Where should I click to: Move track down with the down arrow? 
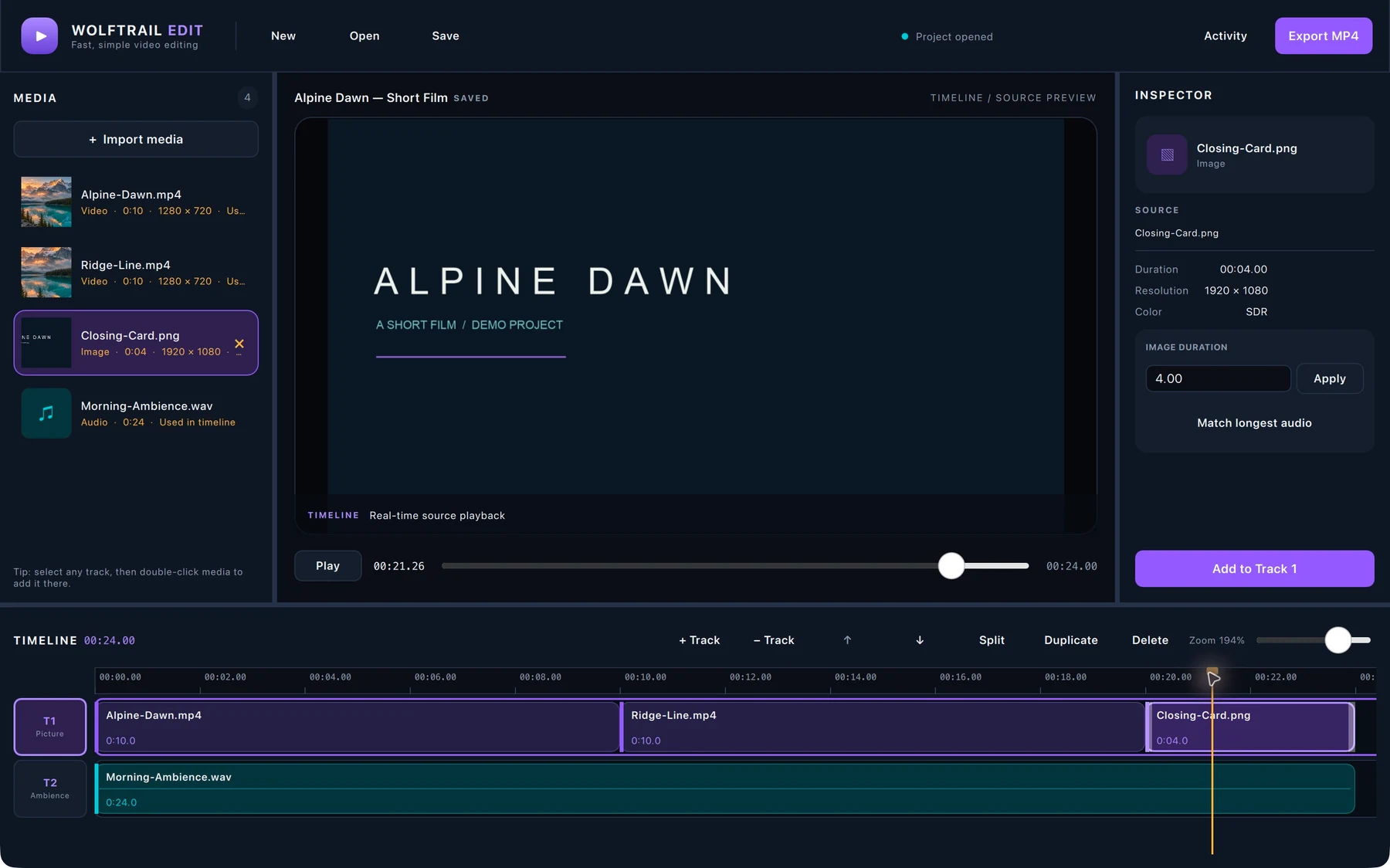click(920, 640)
